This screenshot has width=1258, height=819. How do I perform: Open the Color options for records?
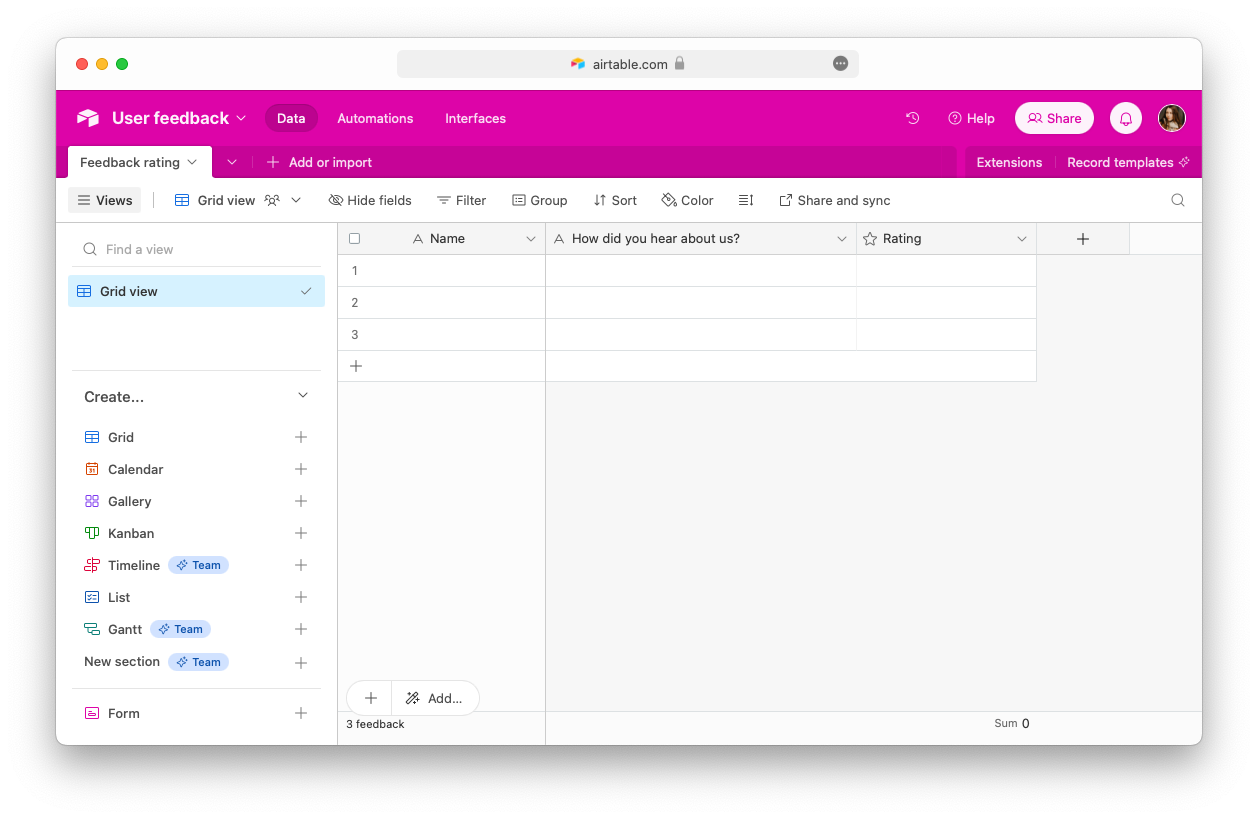pyautogui.click(x=688, y=200)
